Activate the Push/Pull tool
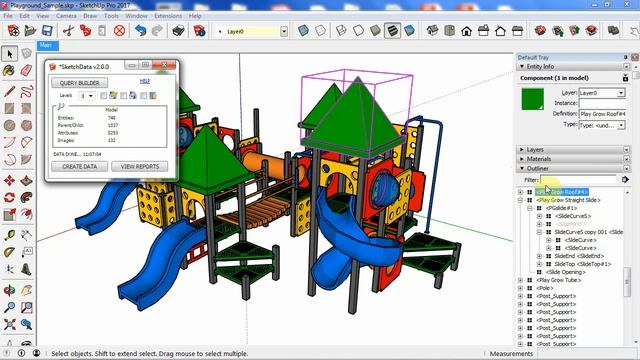This screenshot has height=360, width=640. tap(26, 180)
